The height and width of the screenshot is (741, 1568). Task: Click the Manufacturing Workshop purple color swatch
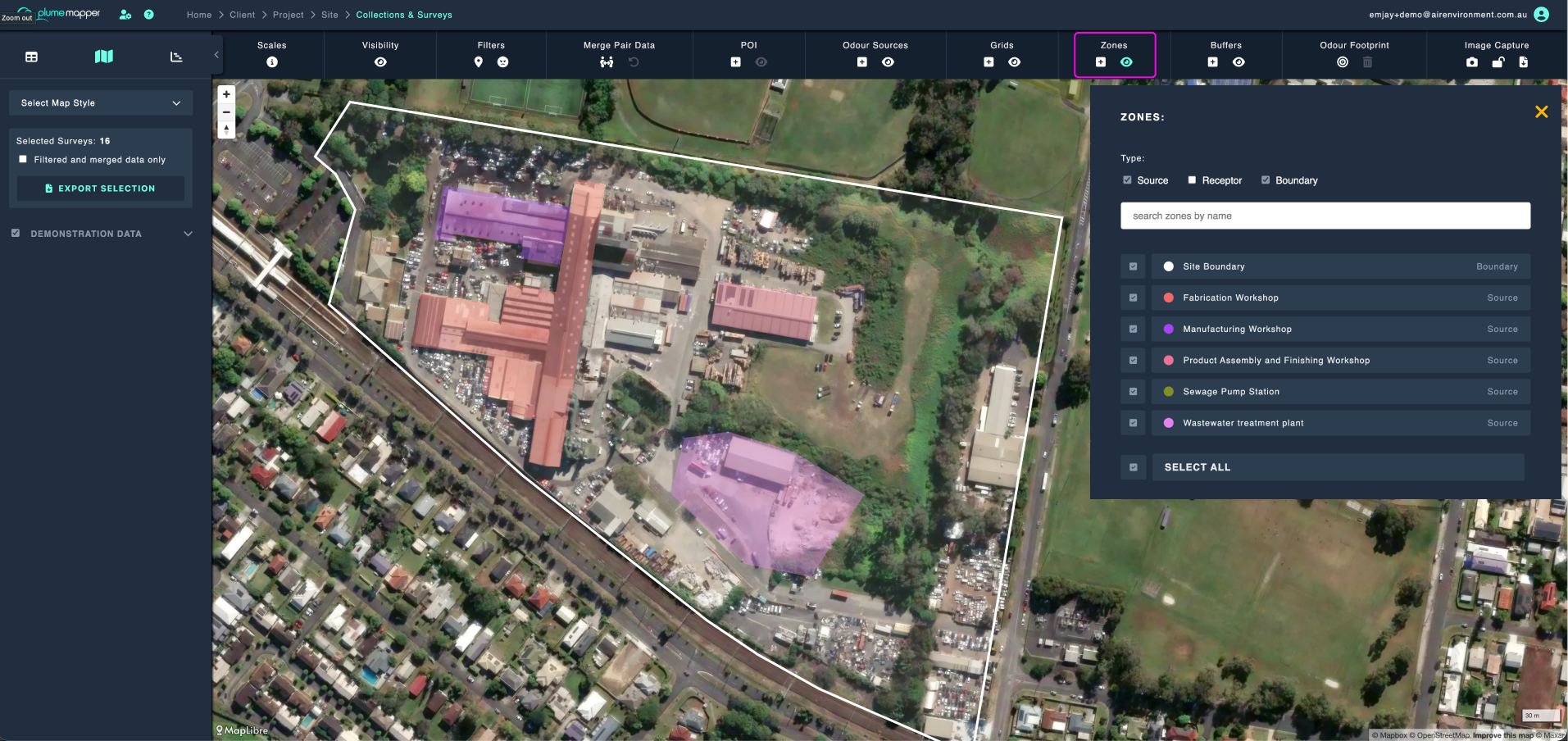click(x=1169, y=330)
